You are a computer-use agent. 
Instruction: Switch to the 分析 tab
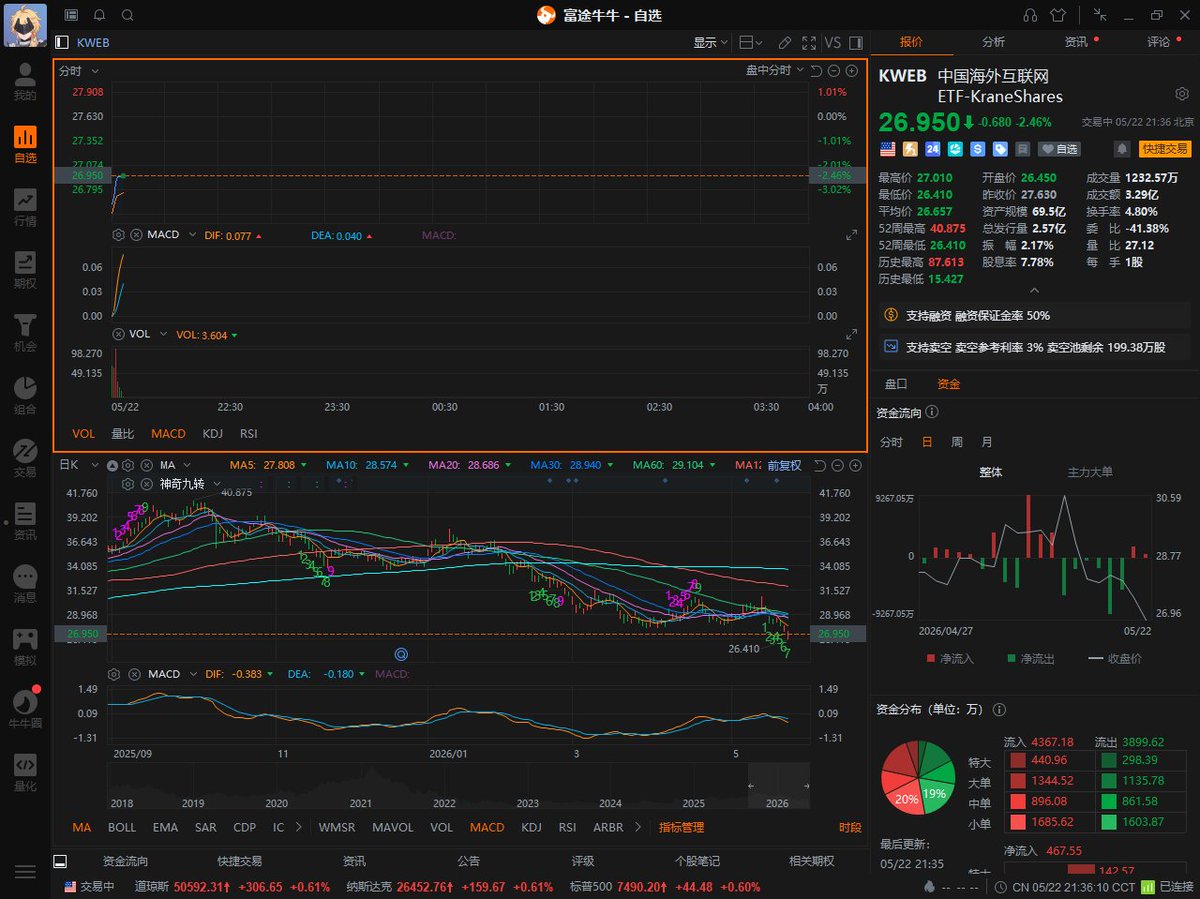(x=993, y=42)
